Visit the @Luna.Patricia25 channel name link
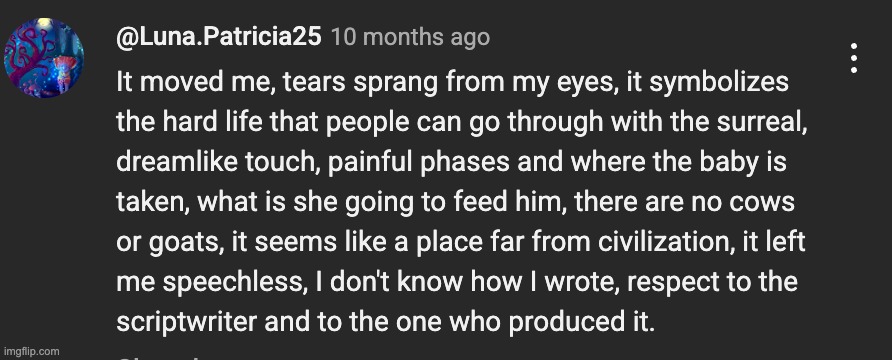The width and height of the screenshot is (892, 360). coord(218,38)
